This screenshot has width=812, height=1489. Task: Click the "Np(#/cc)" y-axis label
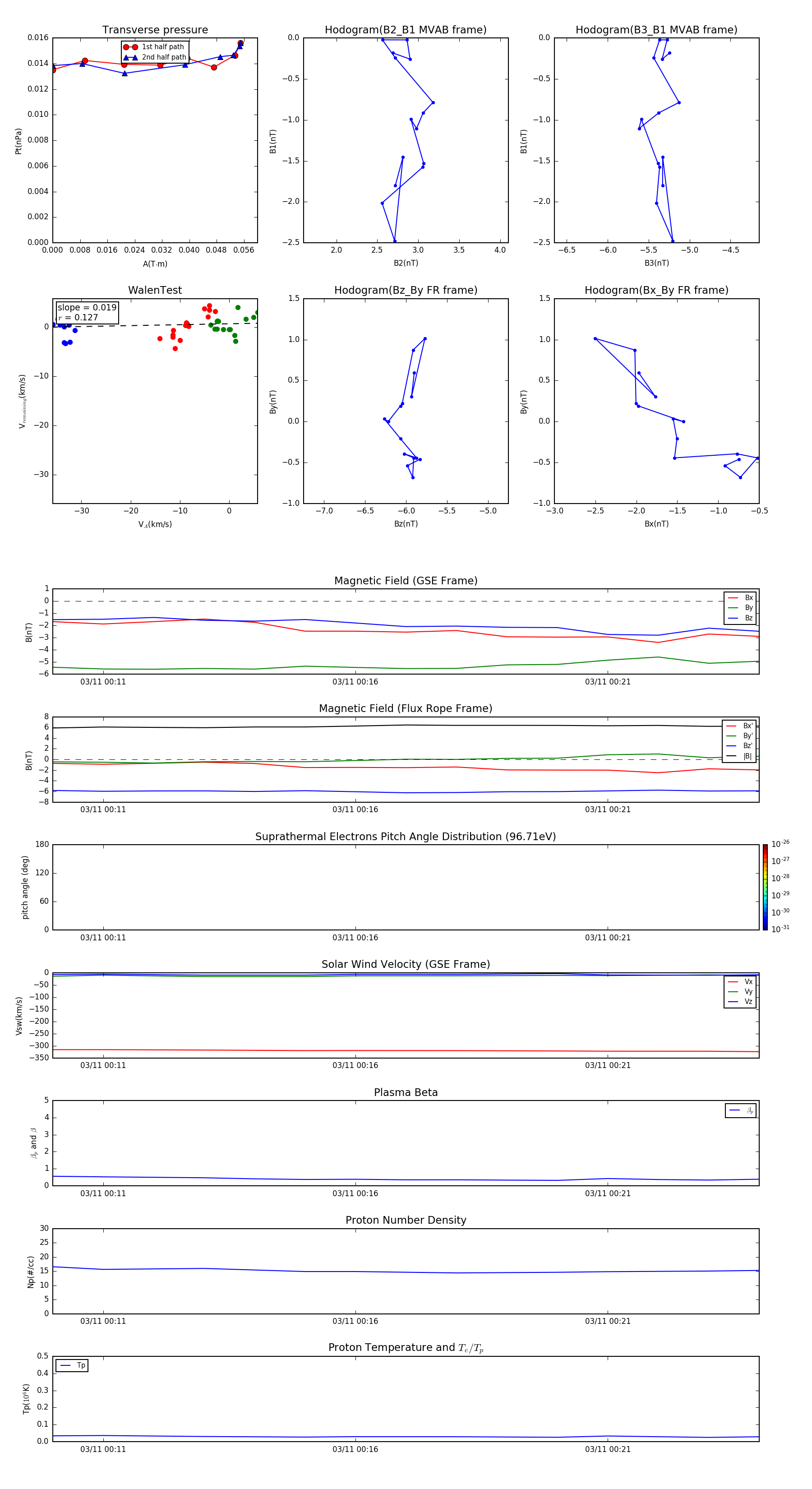click(31, 1272)
